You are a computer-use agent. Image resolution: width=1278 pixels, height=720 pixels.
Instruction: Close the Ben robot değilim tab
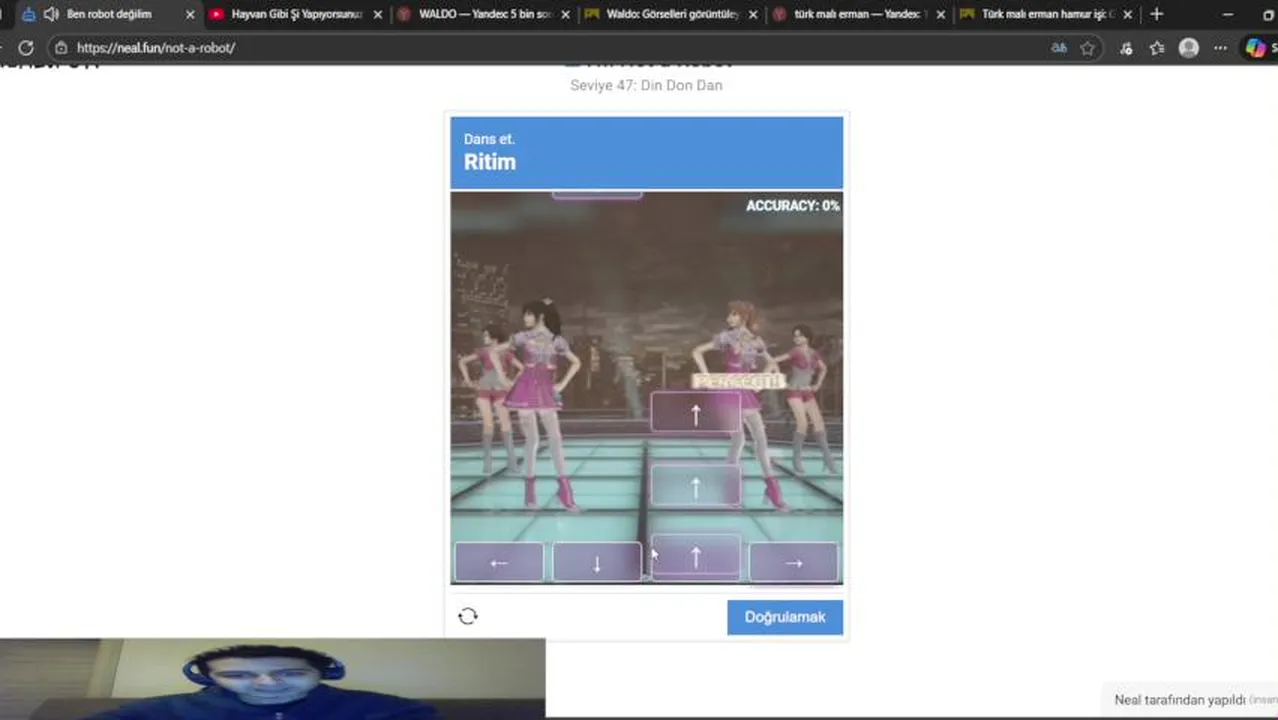pyautogui.click(x=190, y=14)
